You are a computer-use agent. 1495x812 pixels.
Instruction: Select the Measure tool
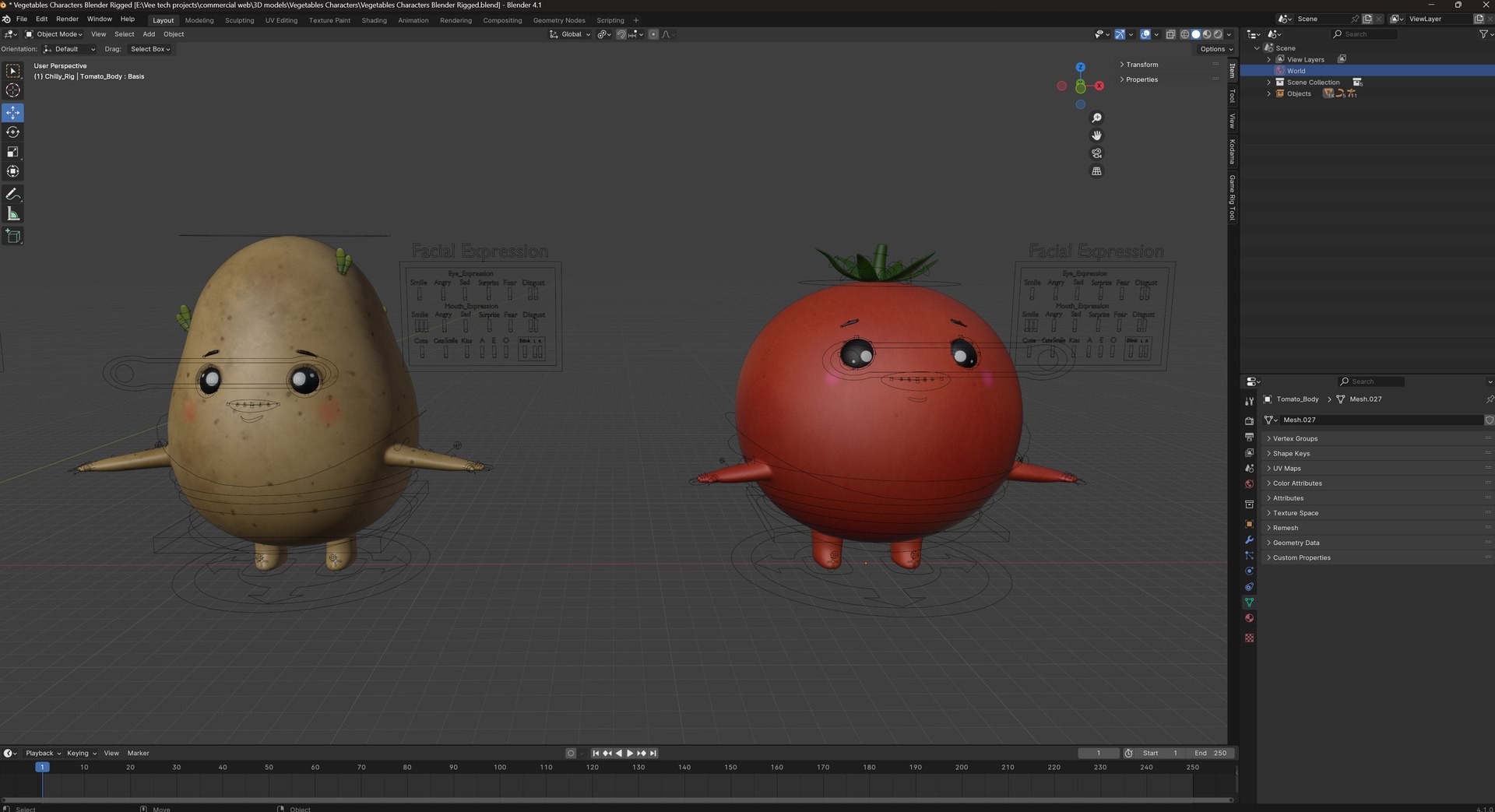pyautogui.click(x=13, y=213)
